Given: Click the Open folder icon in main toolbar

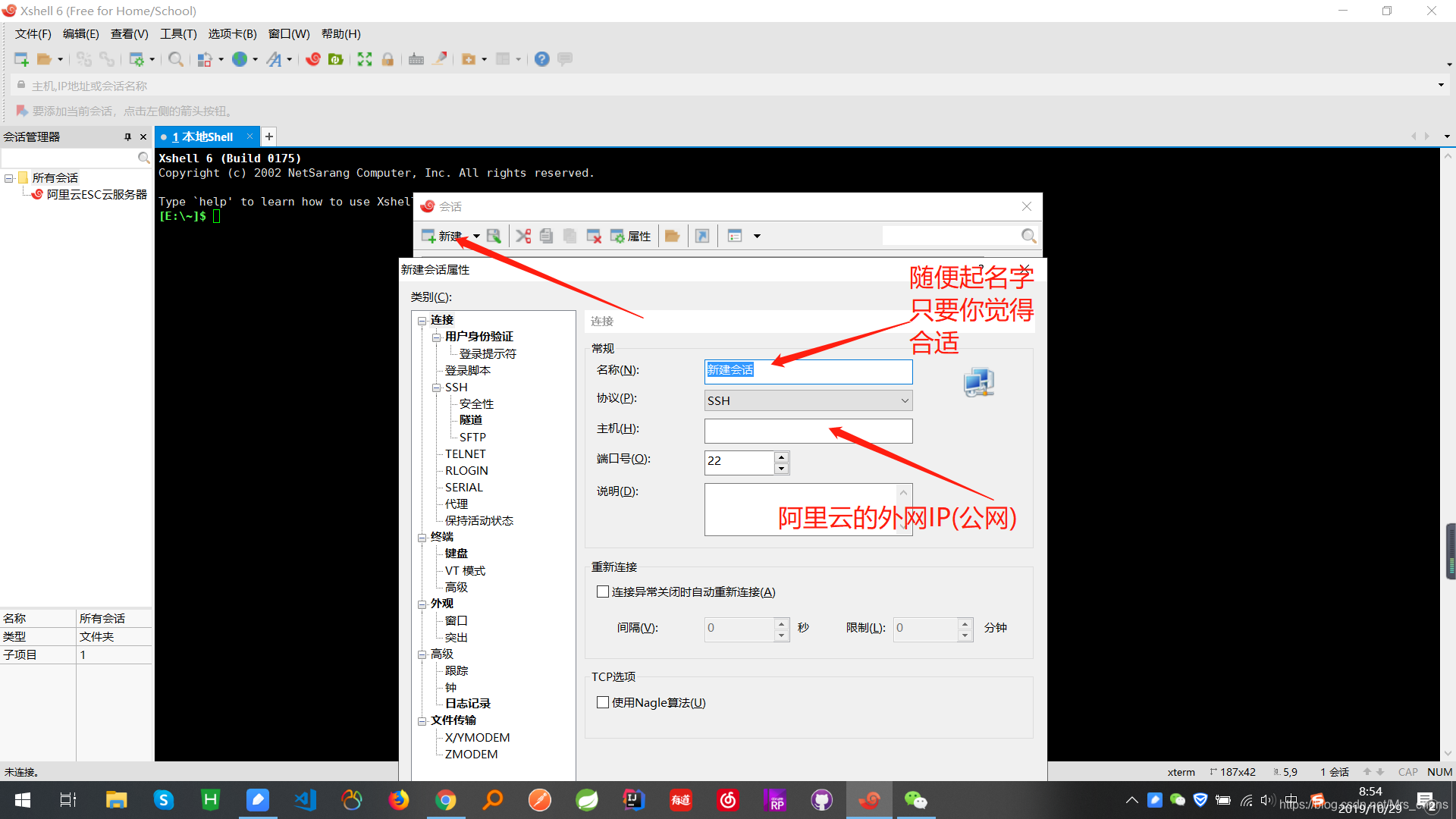Looking at the screenshot, I should [44, 59].
